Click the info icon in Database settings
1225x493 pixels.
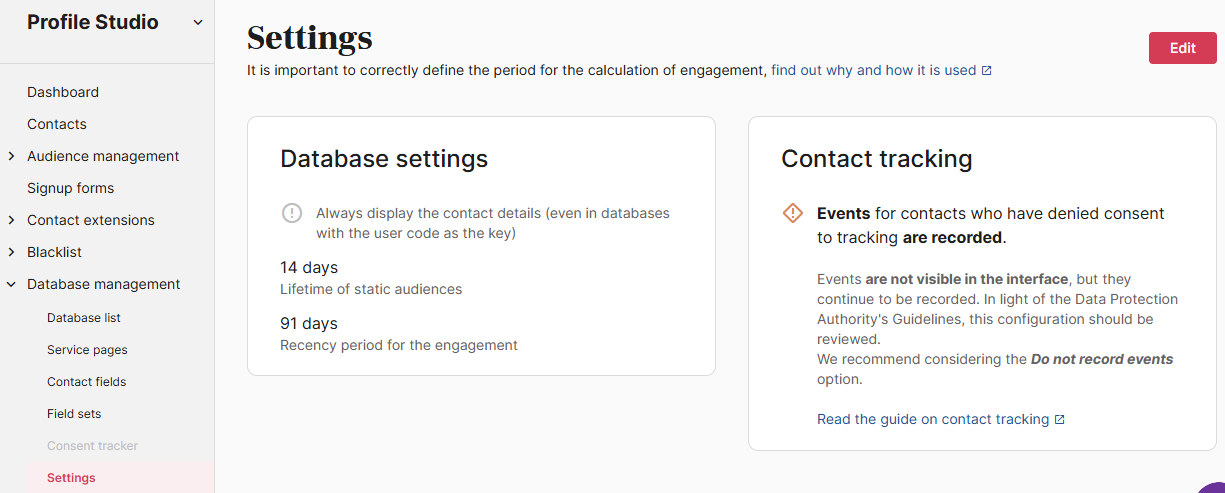tap(292, 213)
